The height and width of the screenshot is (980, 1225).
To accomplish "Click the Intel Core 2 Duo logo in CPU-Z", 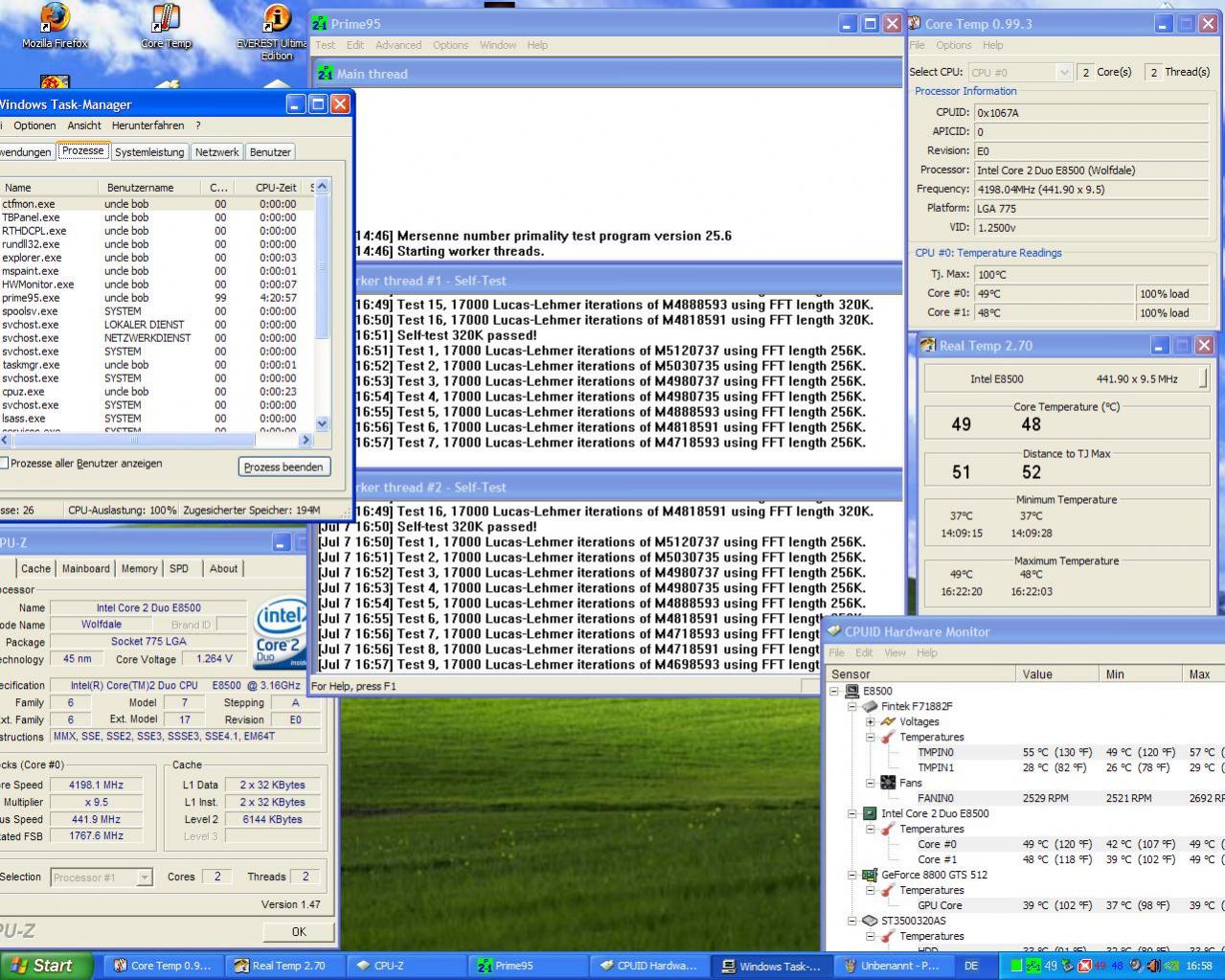I will click(x=280, y=633).
